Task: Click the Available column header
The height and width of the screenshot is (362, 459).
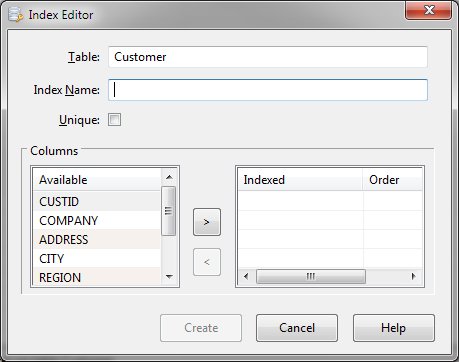Action: (97, 180)
